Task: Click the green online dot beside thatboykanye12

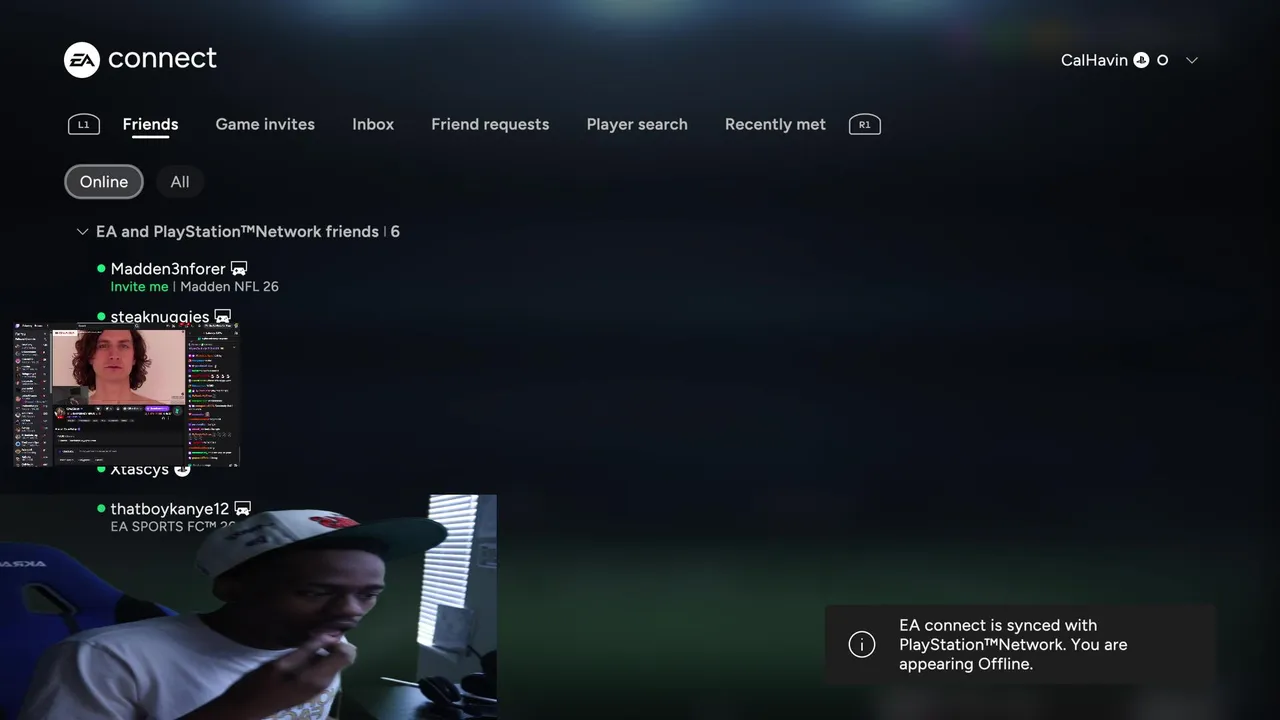Action: tap(101, 509)
